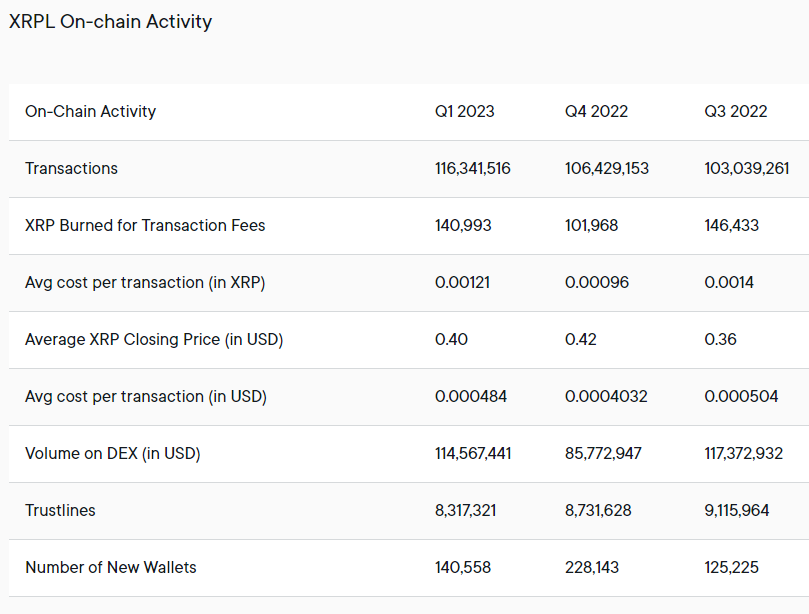Select Q1 2023 transactions value 116,341,516
The height and width of the screenshot is (614, 809).
[x=473, y=168]
